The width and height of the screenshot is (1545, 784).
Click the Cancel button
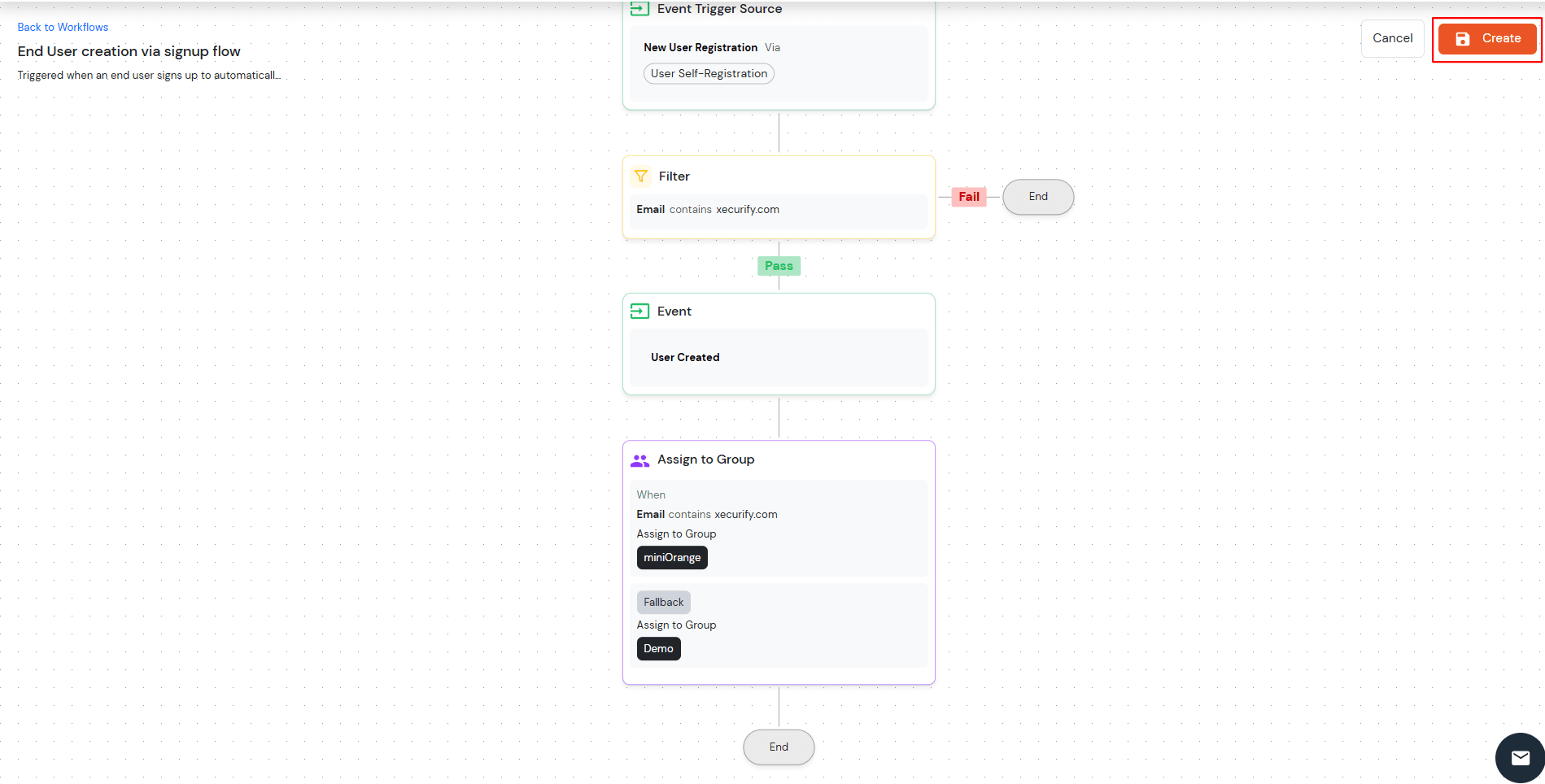(1392, 38)
